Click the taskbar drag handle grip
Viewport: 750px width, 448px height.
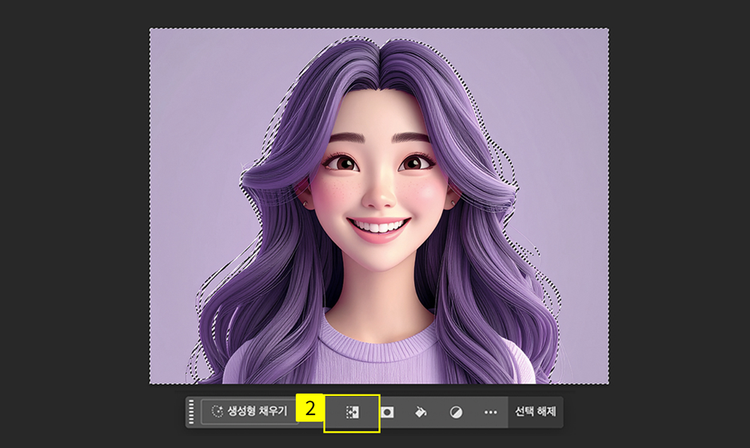(x=191, y=412)
